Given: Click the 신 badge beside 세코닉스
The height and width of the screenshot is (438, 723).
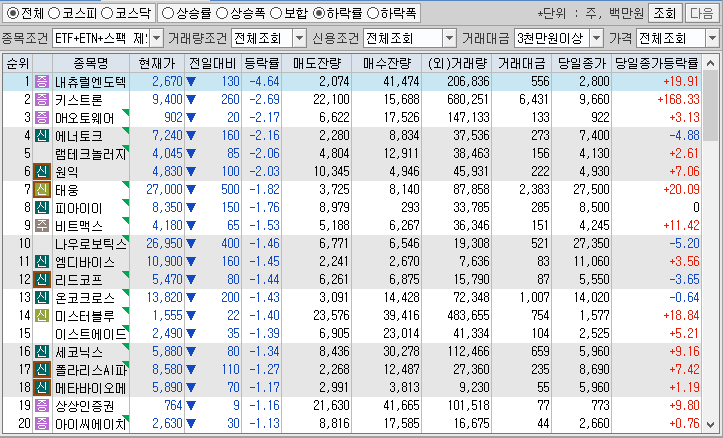Looking at the screenshot, I should [x=42, y=351].
